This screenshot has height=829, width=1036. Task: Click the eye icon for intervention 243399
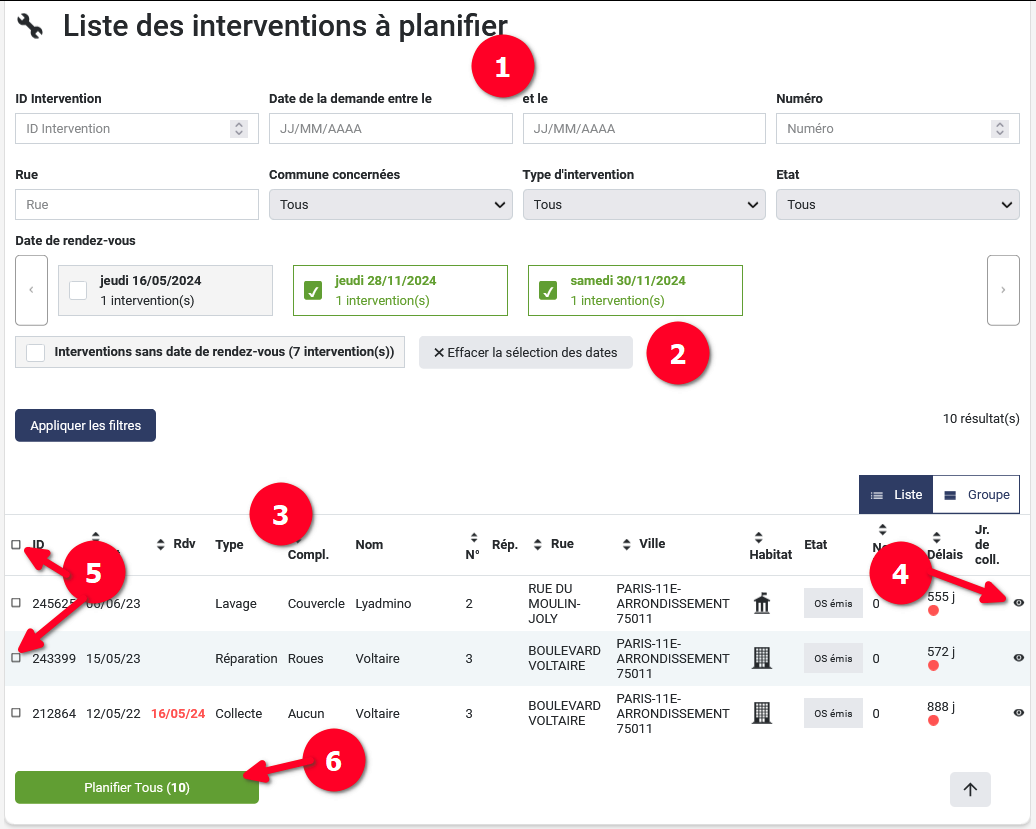click(x=1018, y=658)
